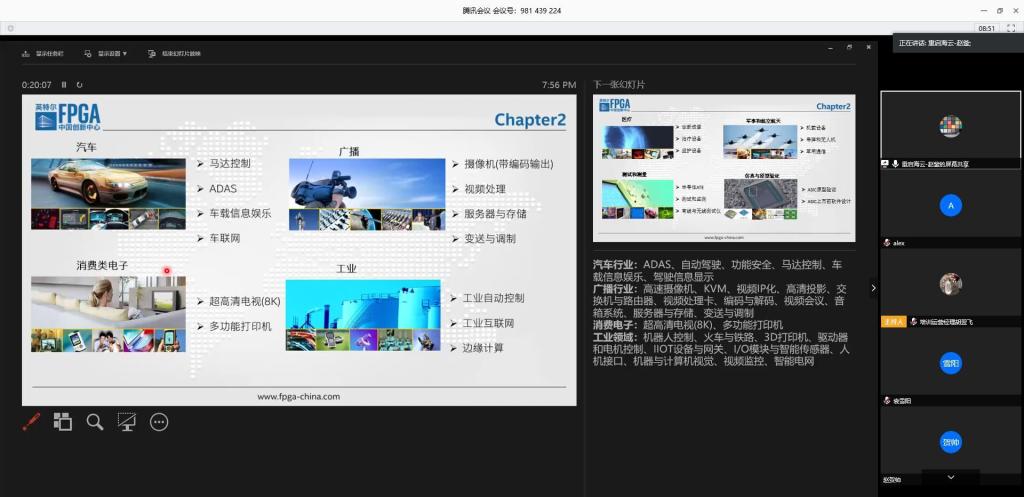
Task: Restart the presentation timer
Action: point(79,85)
